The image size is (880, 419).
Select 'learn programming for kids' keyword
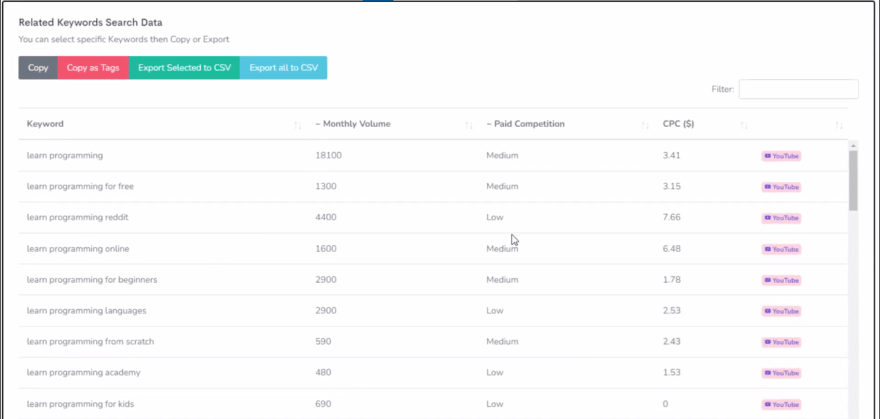pyautogui.click(x=80, y=404)
